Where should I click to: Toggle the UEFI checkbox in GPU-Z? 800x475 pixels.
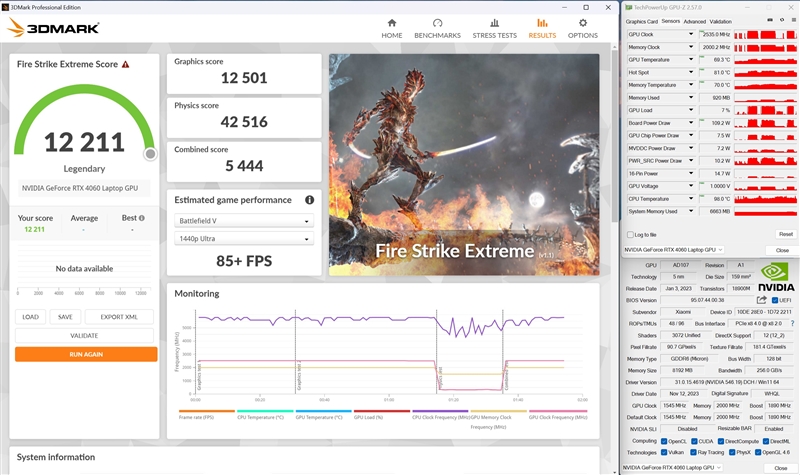(x=776, y=299)
